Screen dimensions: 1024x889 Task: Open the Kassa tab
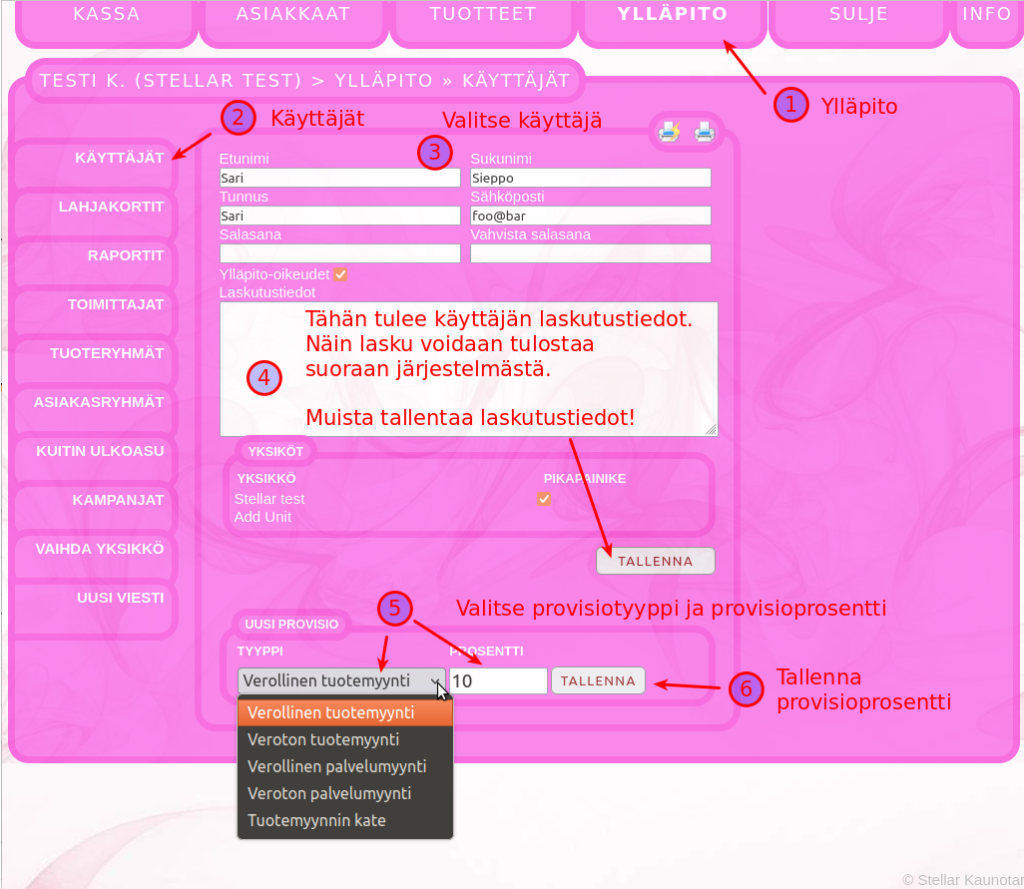pos(106,15)
